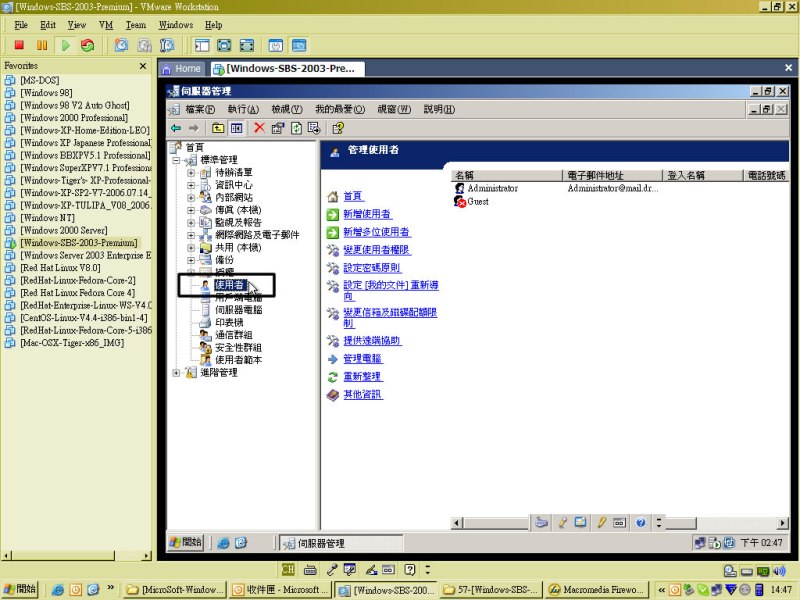This screenshot has height=600, width=800.
Task: Expand the 網際網路及電子郵件 tree node
Action: pyautogui.click(x=191, y=235)
